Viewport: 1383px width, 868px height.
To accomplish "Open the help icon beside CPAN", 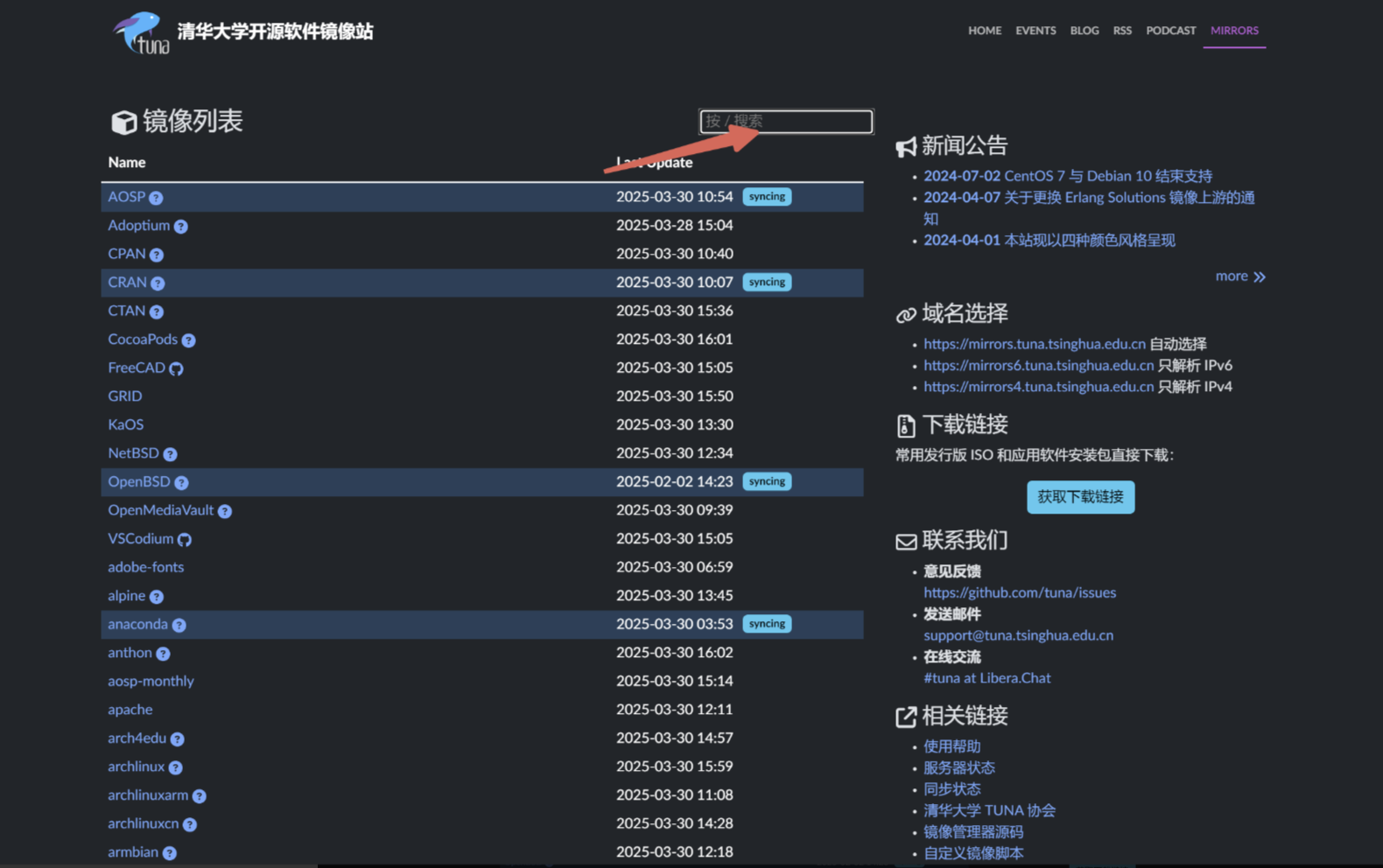I will 156,255.
